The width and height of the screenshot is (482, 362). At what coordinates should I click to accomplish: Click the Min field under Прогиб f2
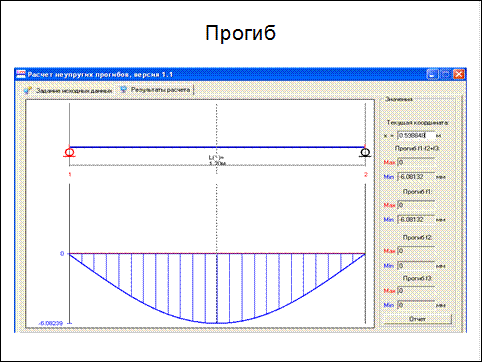pos(416,266)
